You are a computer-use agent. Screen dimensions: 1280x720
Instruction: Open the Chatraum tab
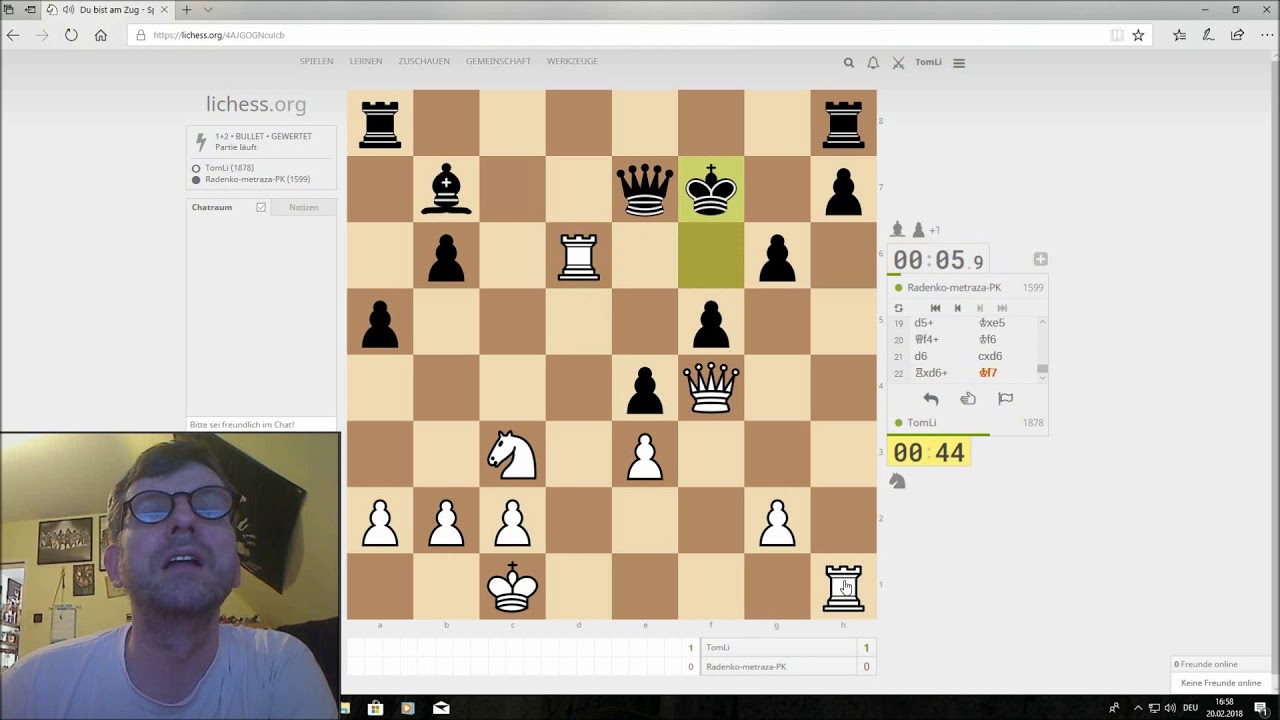212,207
